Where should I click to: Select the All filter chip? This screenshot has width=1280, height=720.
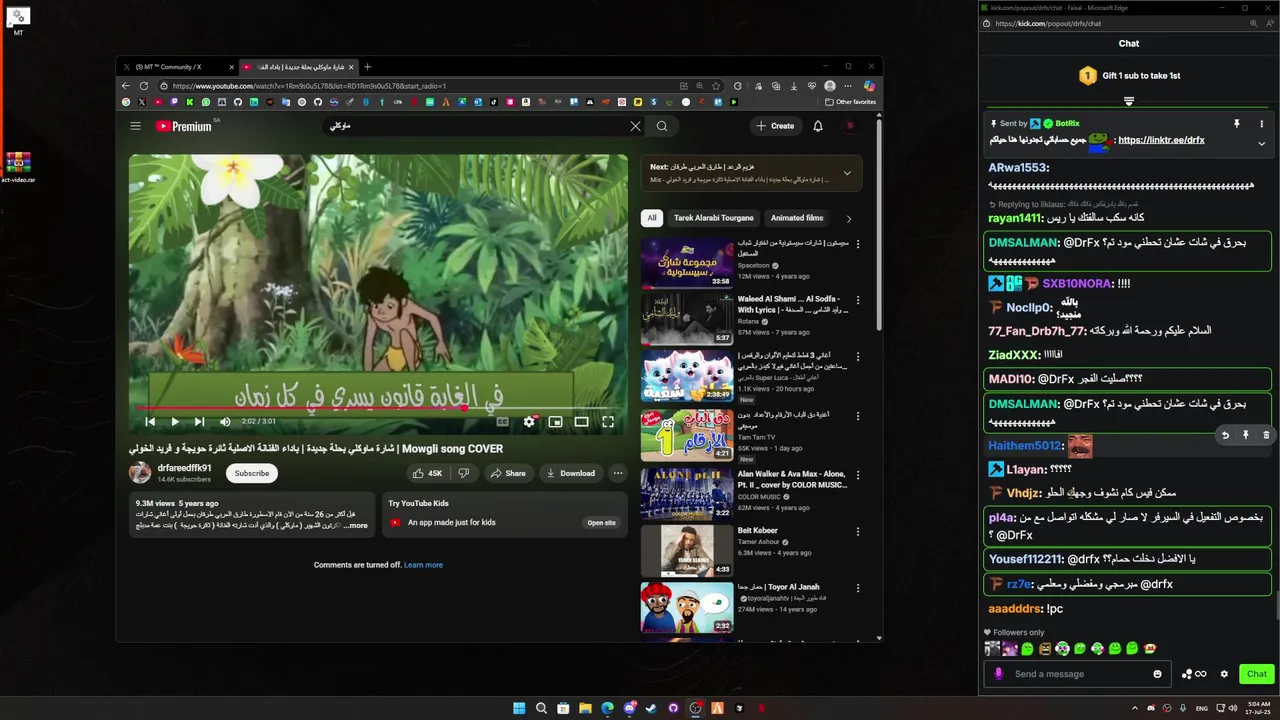point(651,218)
